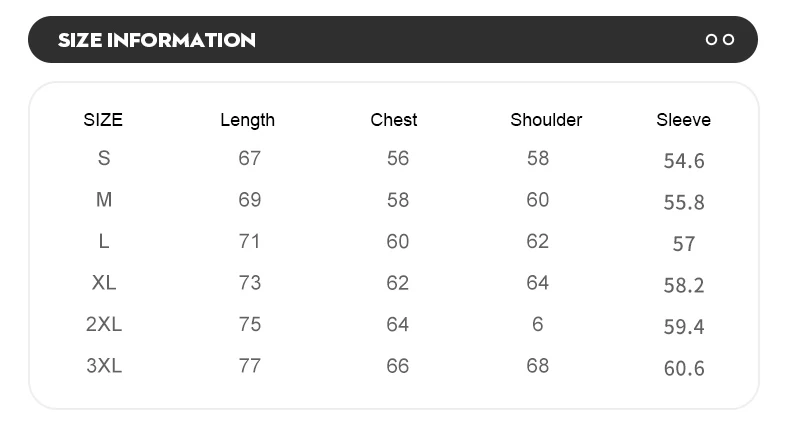790x427 pixels.
Task: Click the 3XL size row label
Action: (x=104, y=366)
